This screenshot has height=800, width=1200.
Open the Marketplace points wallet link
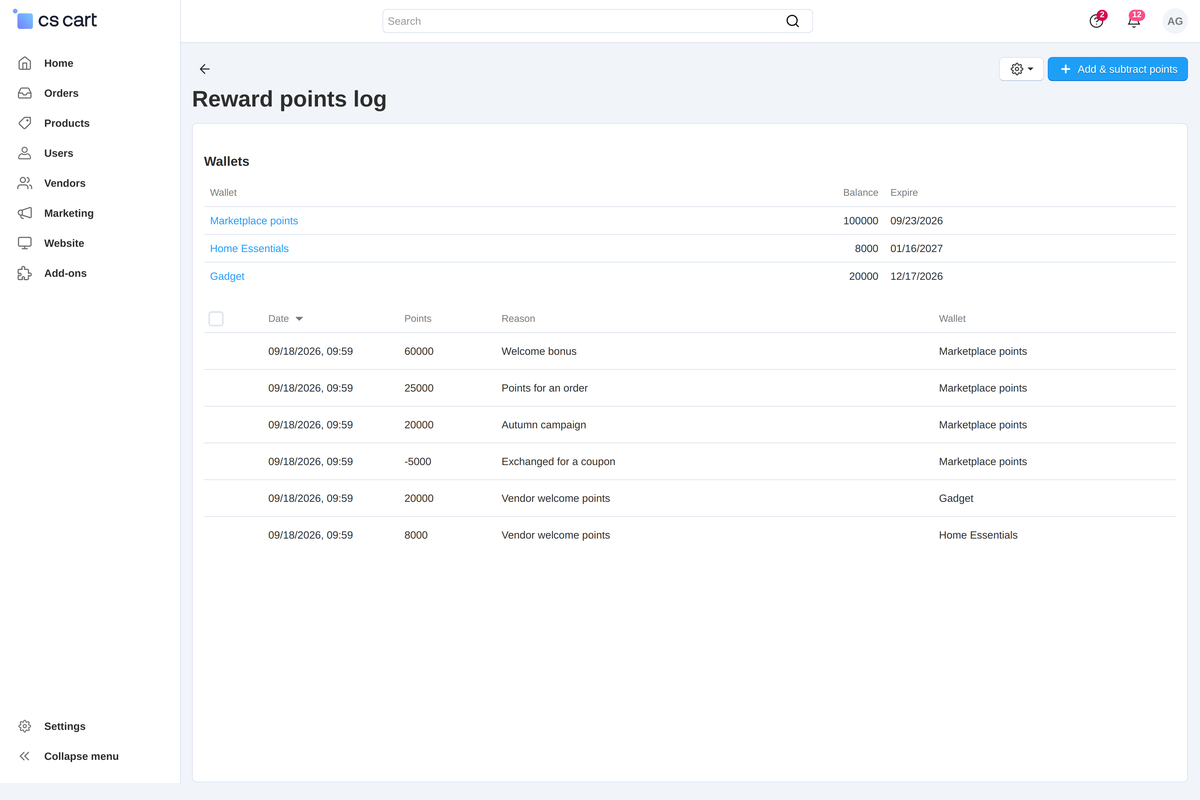[x=254, y=221]
